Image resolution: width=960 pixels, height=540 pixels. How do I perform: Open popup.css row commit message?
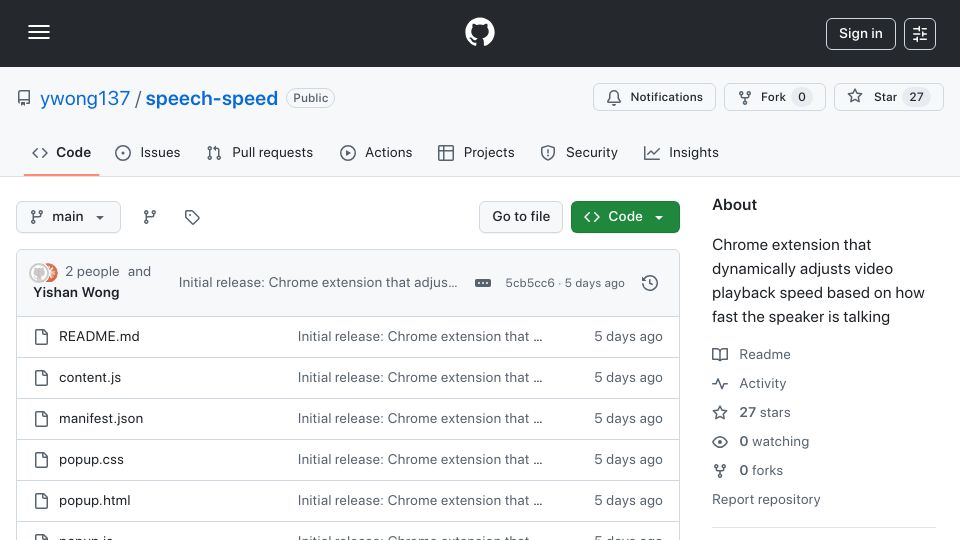[420, 459]
